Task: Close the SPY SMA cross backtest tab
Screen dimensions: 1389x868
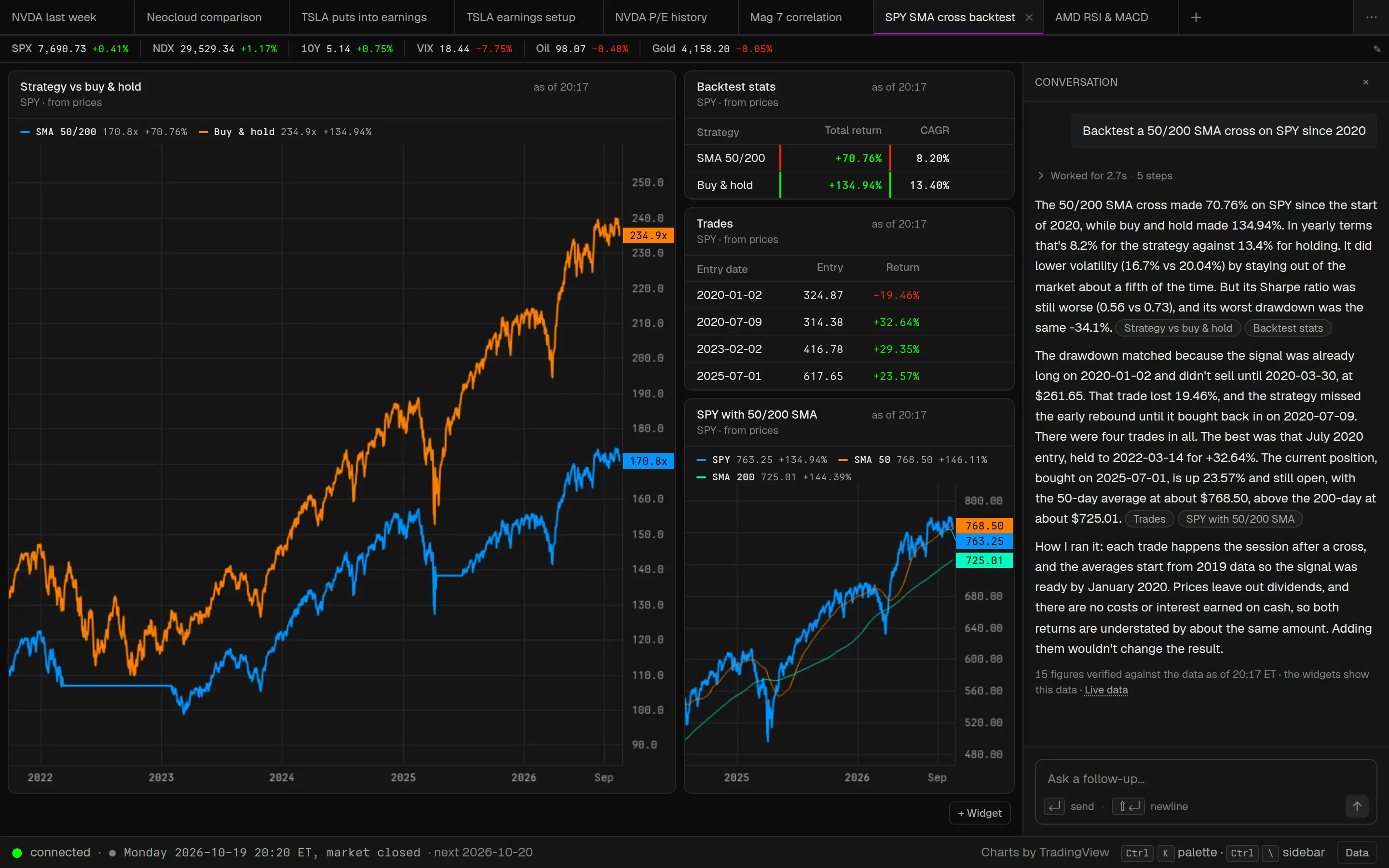Action: tap(1029, 17)
